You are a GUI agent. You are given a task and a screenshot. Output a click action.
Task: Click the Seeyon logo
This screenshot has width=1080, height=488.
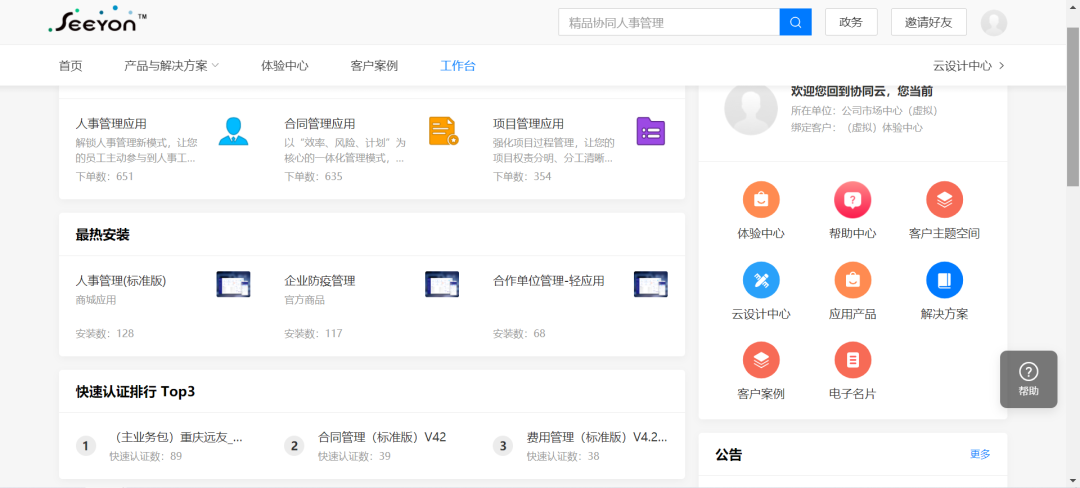coord(98,20)
